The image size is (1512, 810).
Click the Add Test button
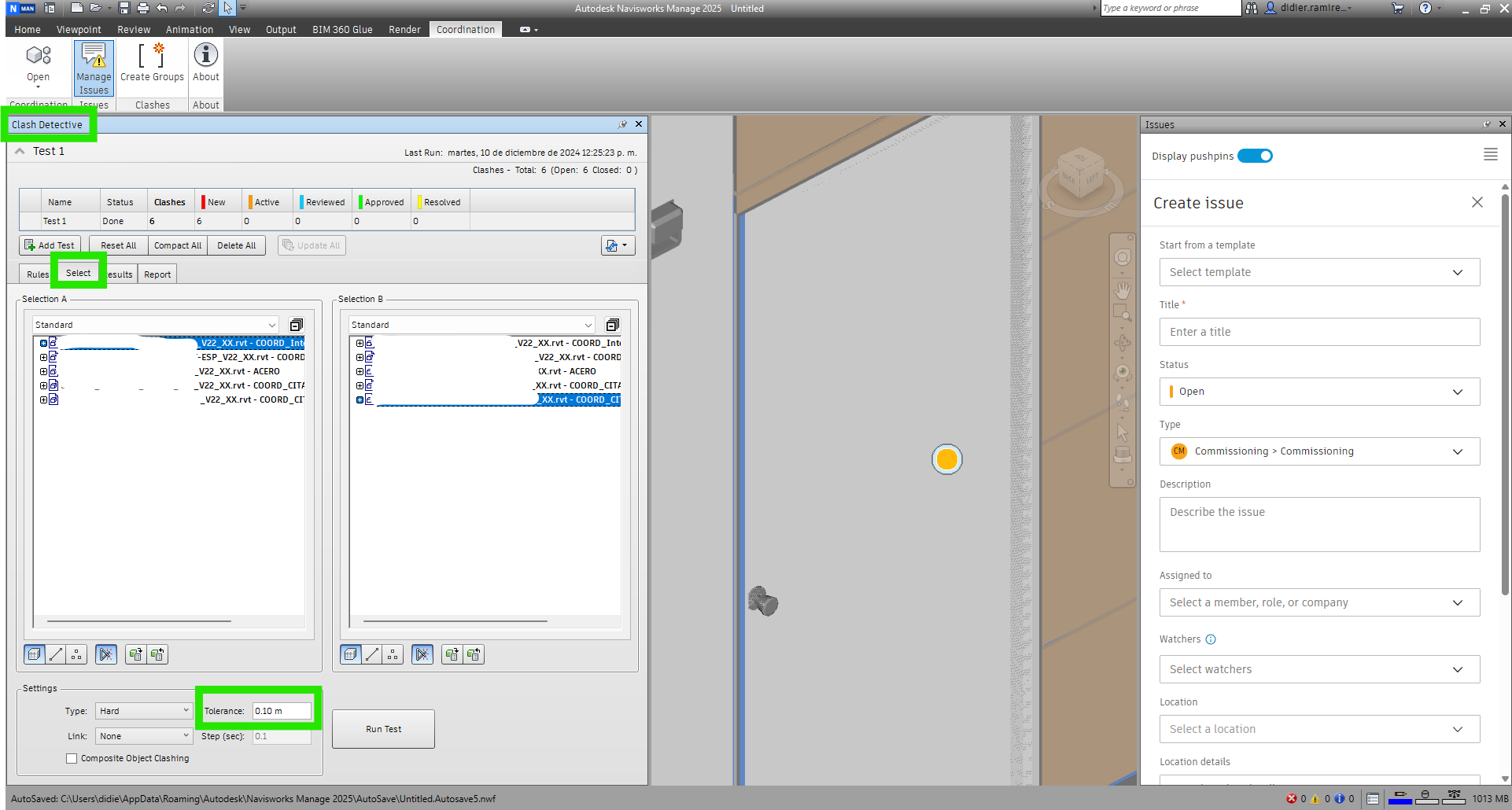(50, 245)
